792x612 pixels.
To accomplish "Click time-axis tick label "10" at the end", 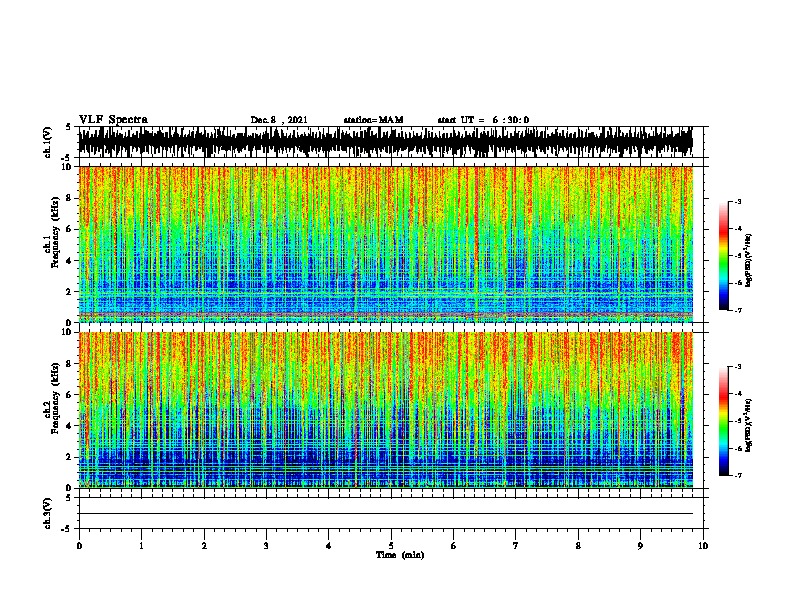I will tap(703, 546).
